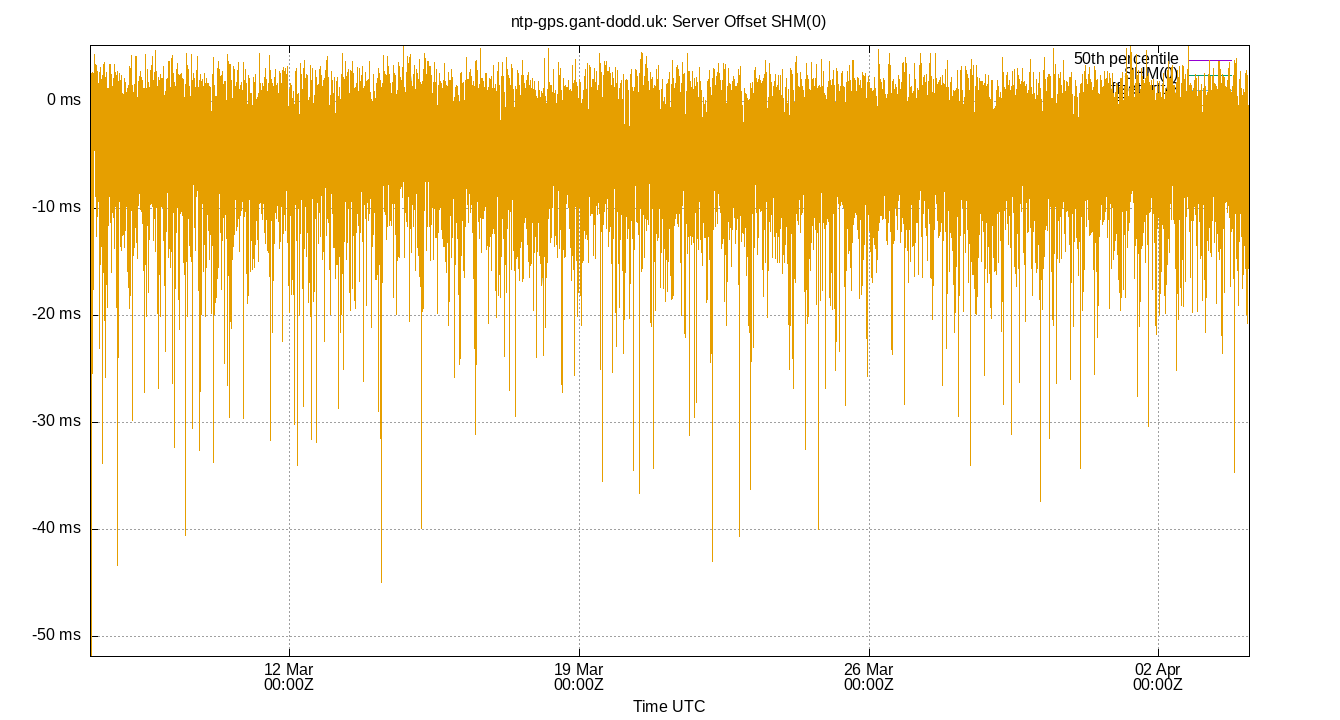Click the top-right plot corner tick mark

tap(1248, 45)
